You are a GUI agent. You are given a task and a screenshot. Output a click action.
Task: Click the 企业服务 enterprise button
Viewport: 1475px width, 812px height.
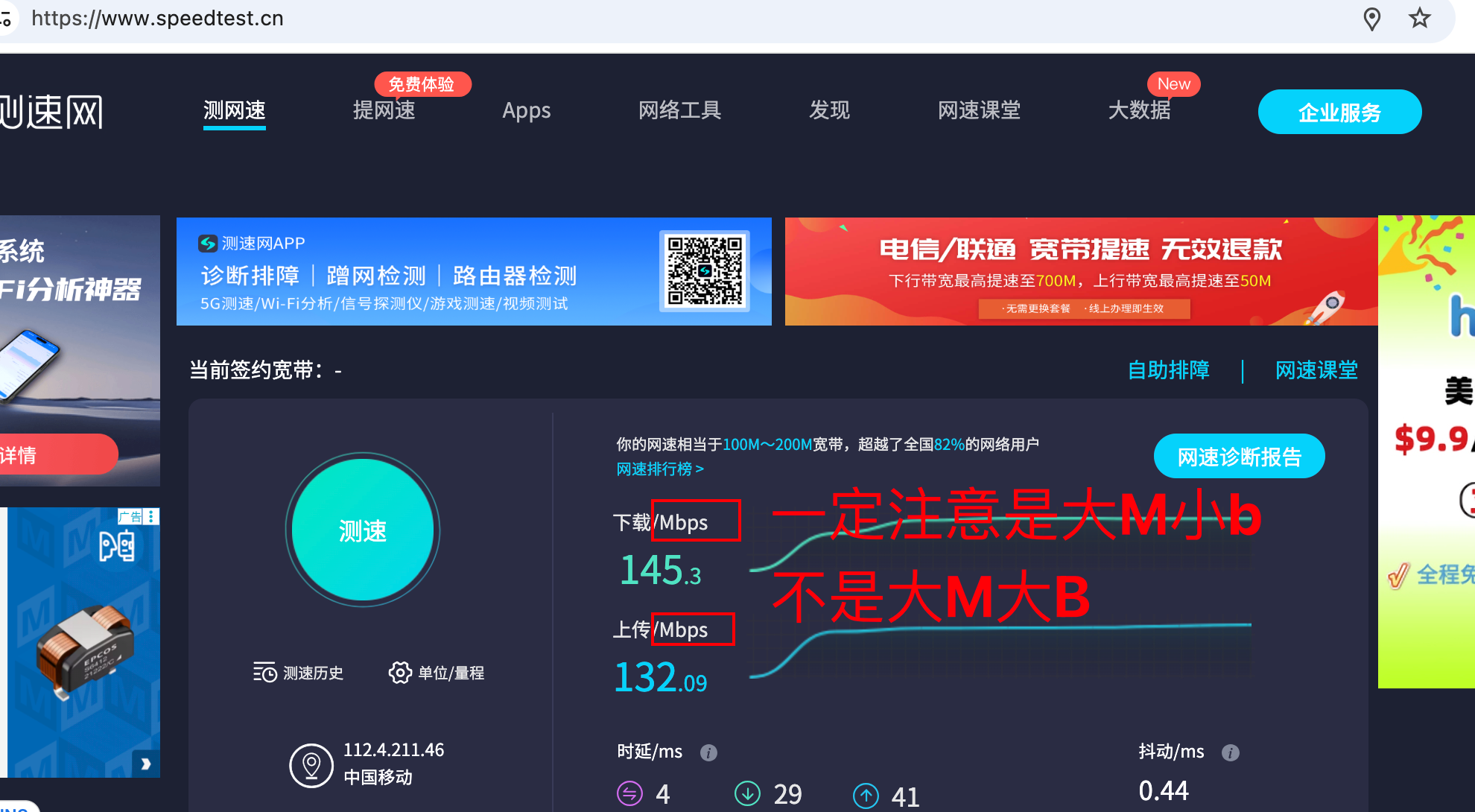click(x=1339, y=112)
